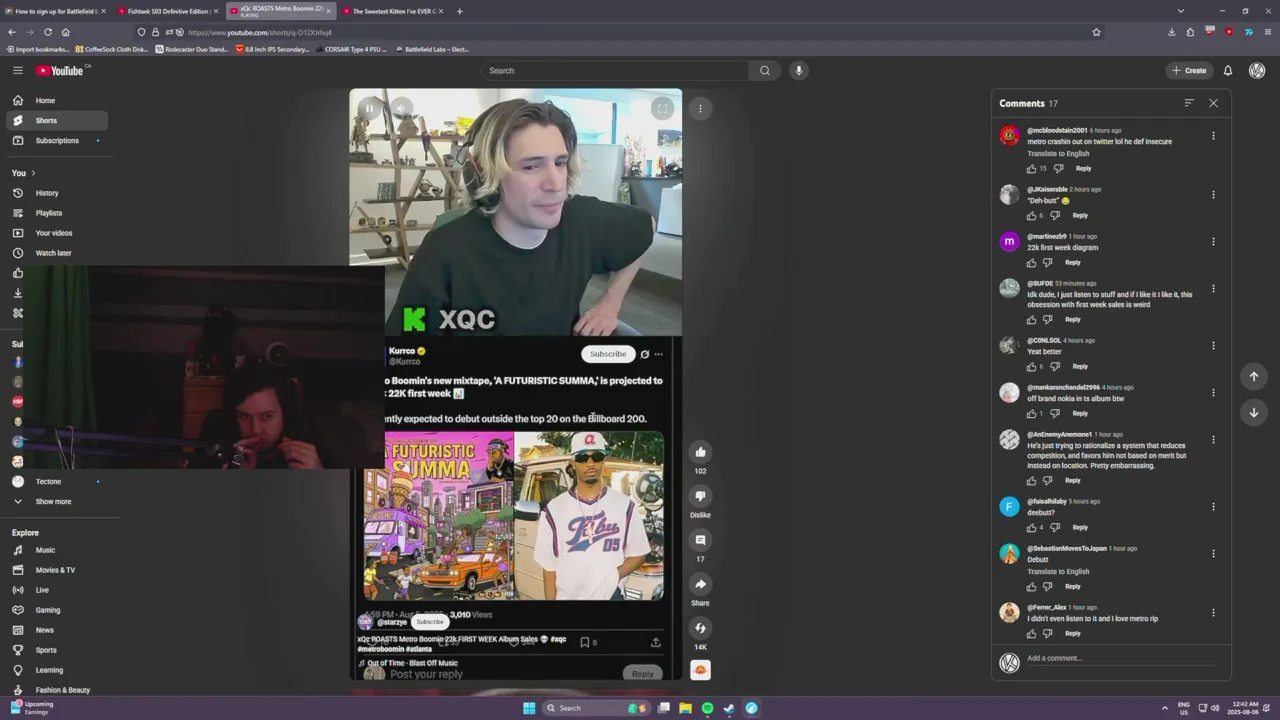Bookmark this page with star icon

click(x=1096, y=32)
